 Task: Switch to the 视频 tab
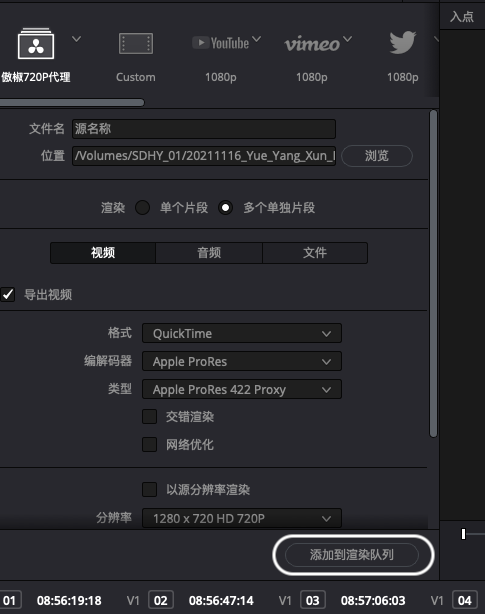click(103, 253)
